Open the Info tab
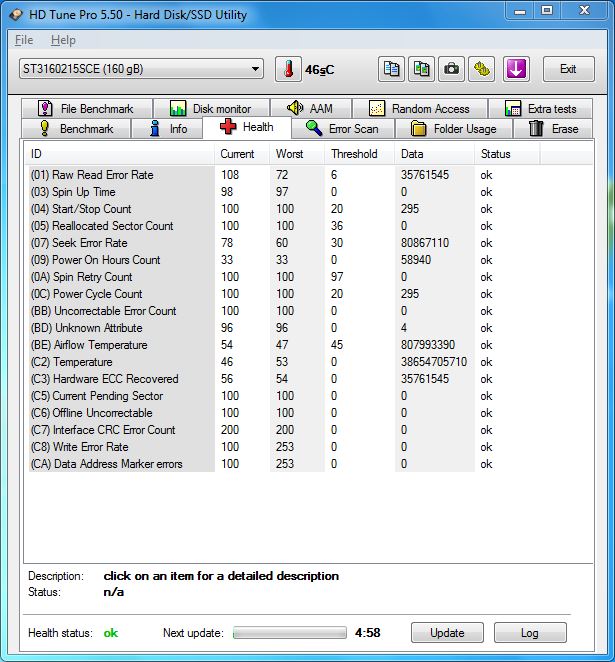The width and height of the screenshot is (615, 662). pos(168,128)
